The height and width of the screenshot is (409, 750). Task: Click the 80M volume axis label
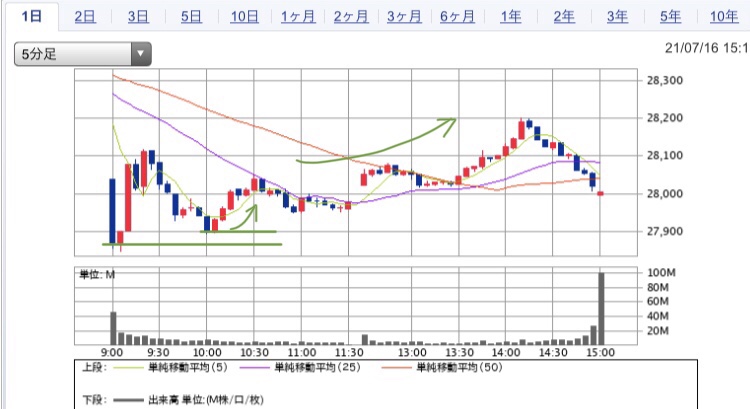(x=658, y=287)
